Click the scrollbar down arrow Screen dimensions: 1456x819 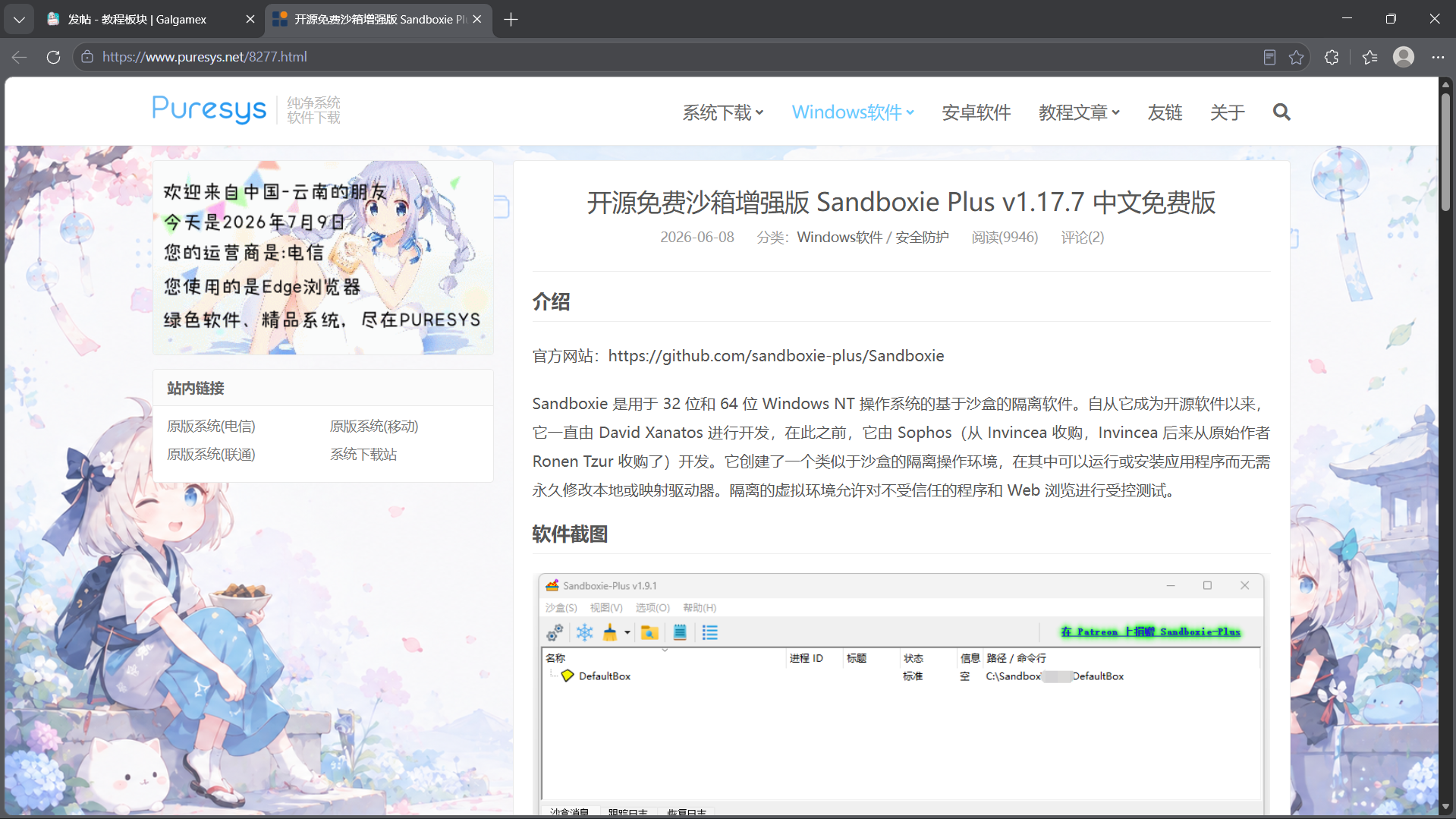(1446, 807)
